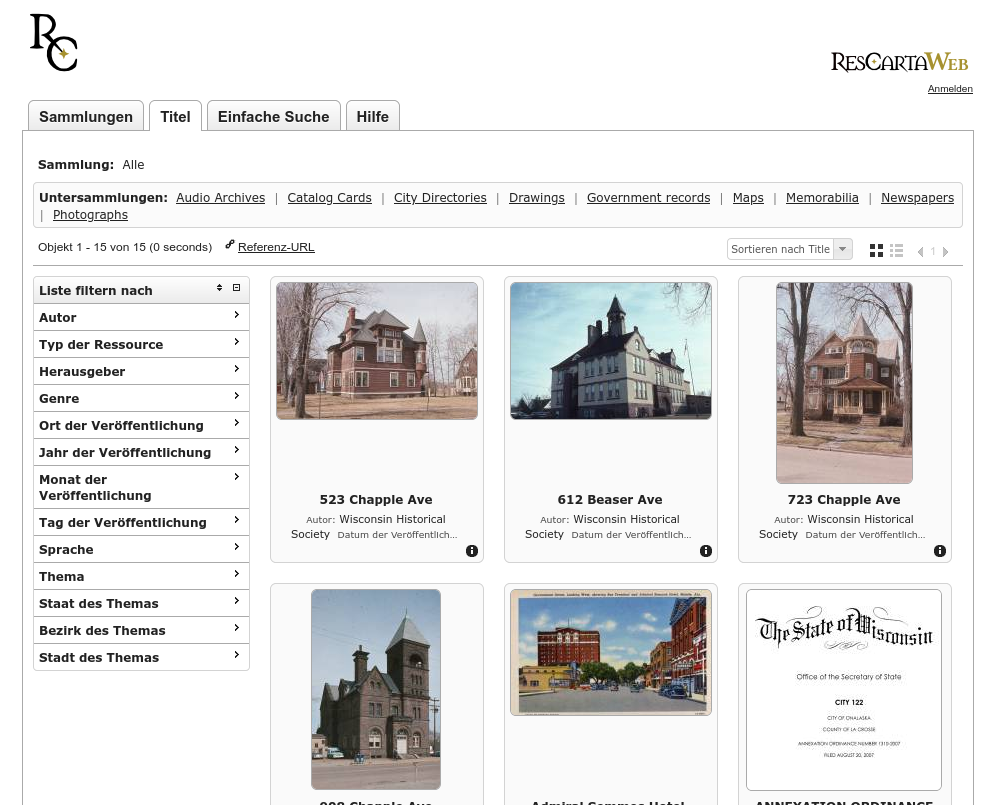This screenshot has width=1003, height=805.
Task: Open Drawings subcollection
Action: click(537, 198)
